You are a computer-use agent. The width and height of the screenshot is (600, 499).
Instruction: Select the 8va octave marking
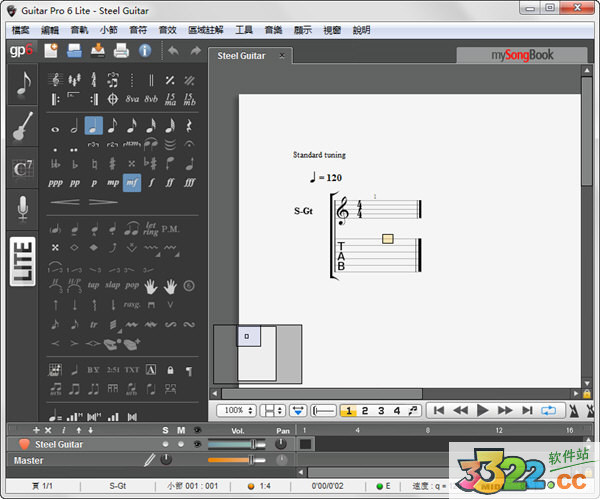(131, 99)
